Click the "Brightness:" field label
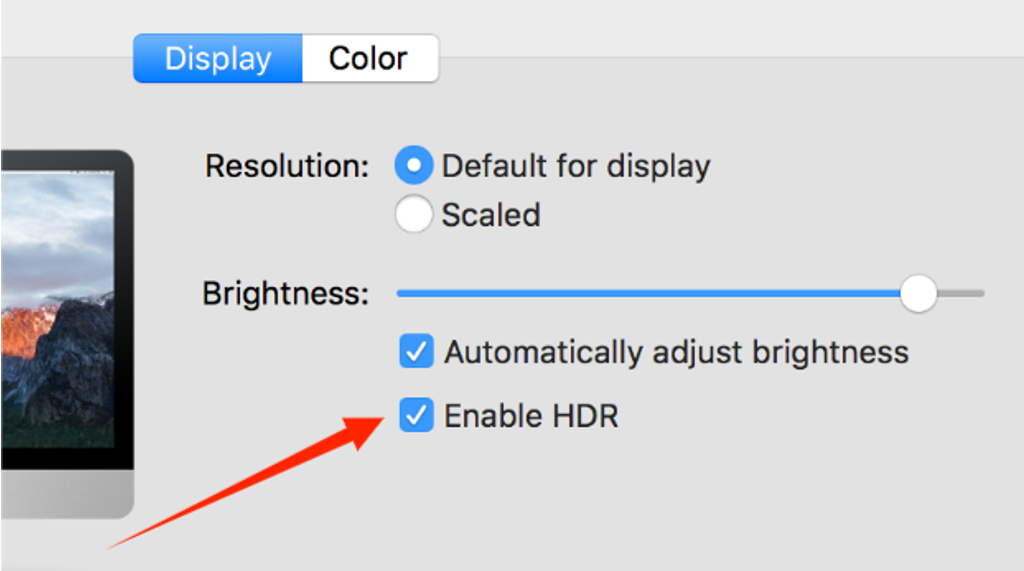1024x571 pixels. point(285,294)
